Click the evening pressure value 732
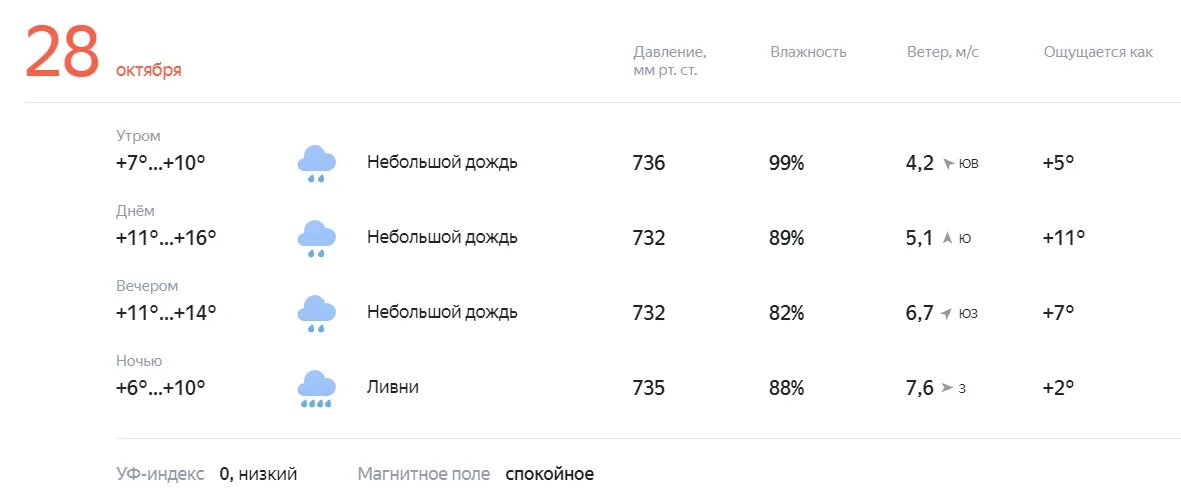This screenshot has width=1181, height=496. pos(648,313)
